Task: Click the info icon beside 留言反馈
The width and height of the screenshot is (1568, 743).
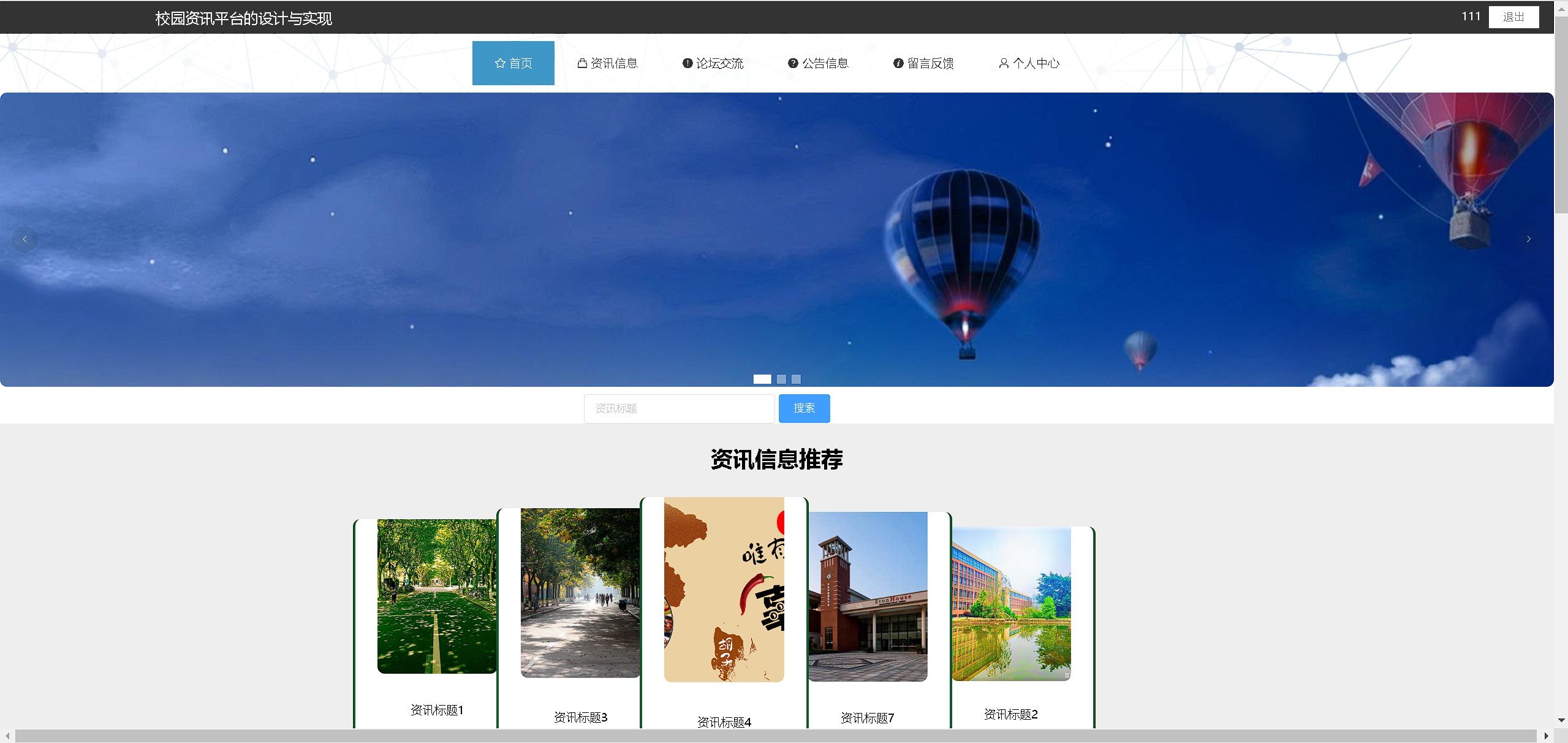Action: pos(898,63)
